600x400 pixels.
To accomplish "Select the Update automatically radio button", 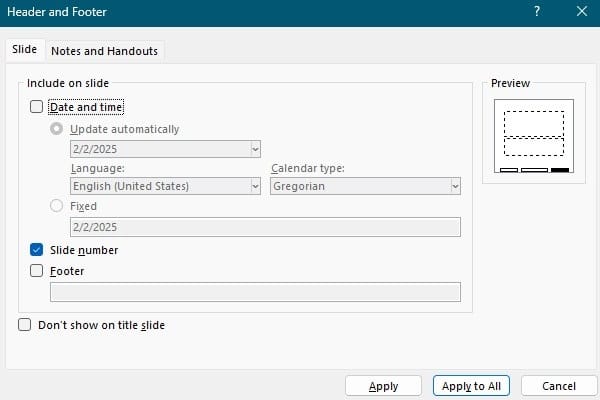I will click(57, 129).
